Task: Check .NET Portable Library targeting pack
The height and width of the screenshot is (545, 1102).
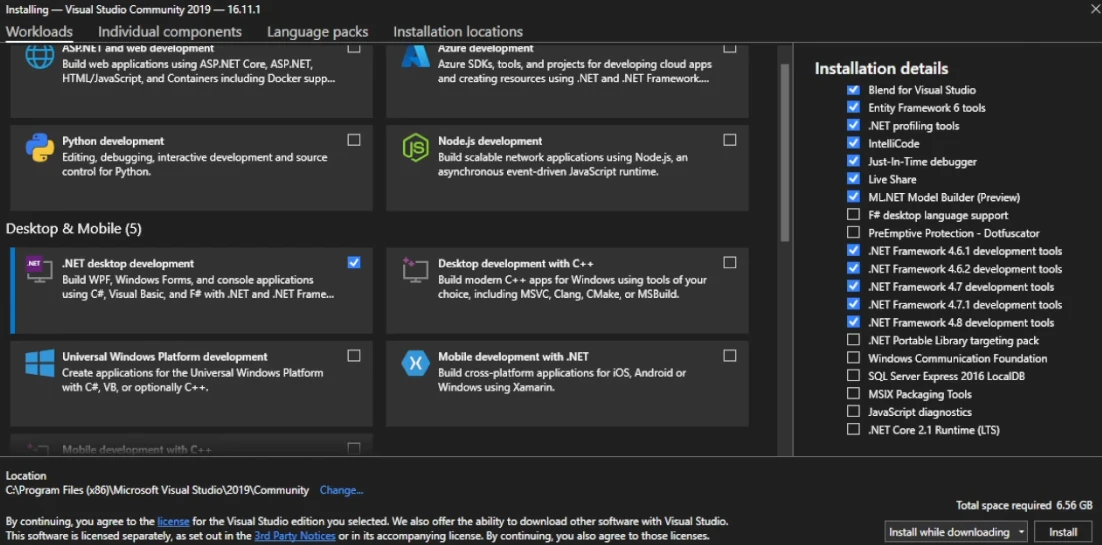Action: pyautogui.click(x=853, y=340)
